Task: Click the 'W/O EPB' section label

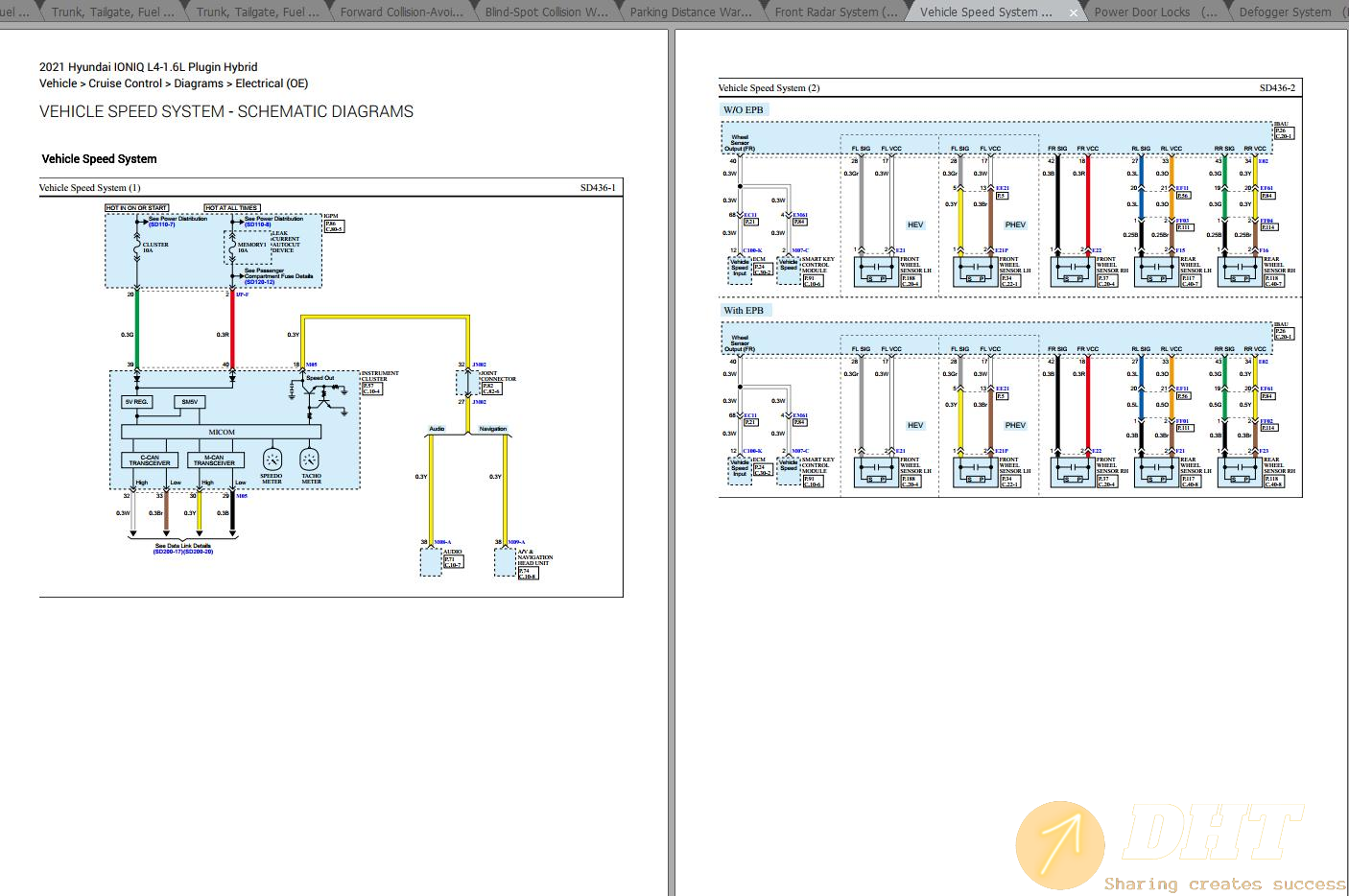Action: tap(744, 109)
